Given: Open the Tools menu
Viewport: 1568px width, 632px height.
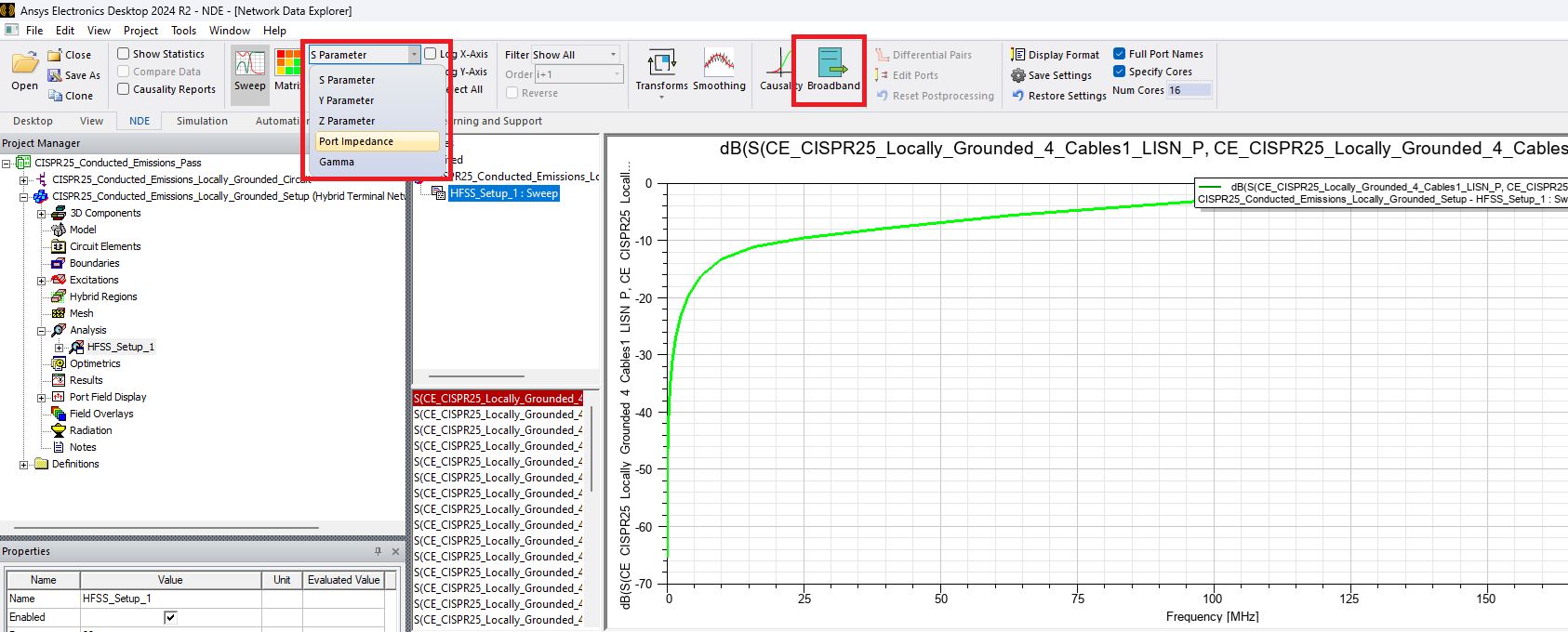Looking at the screenshot, I should coord(183,31).
